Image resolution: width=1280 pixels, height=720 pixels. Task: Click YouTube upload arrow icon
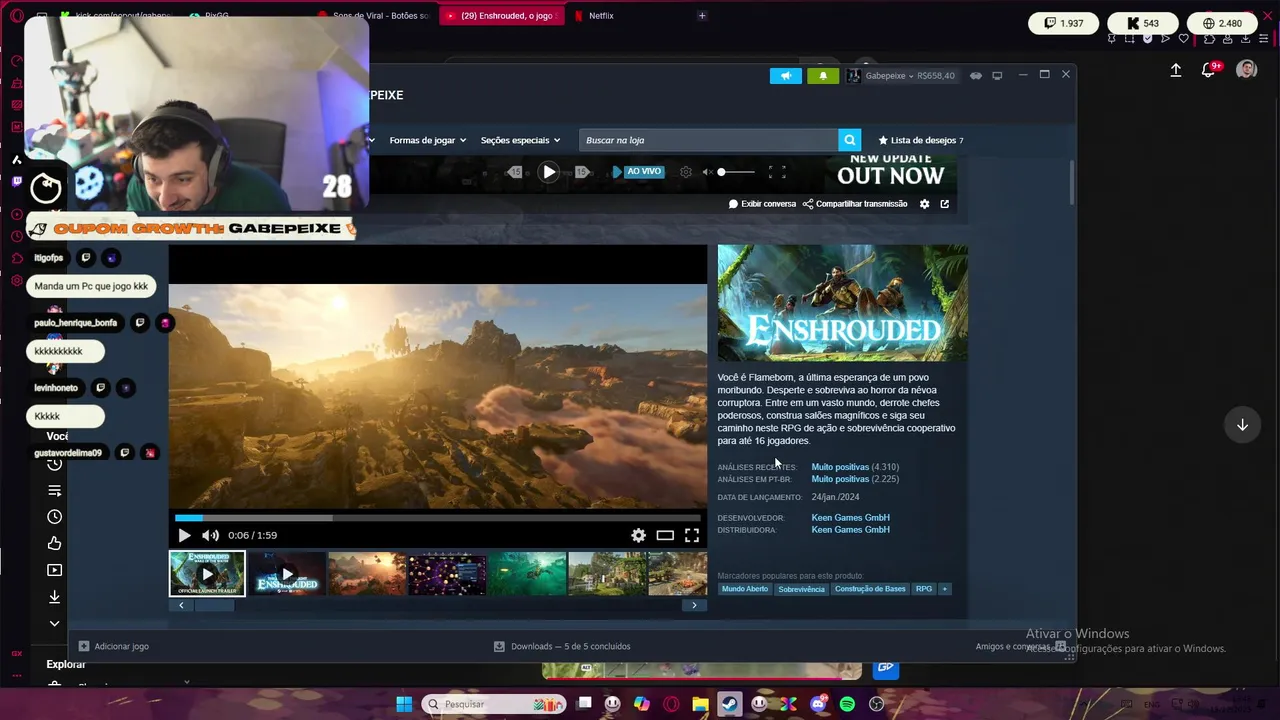pos(1176,70)
